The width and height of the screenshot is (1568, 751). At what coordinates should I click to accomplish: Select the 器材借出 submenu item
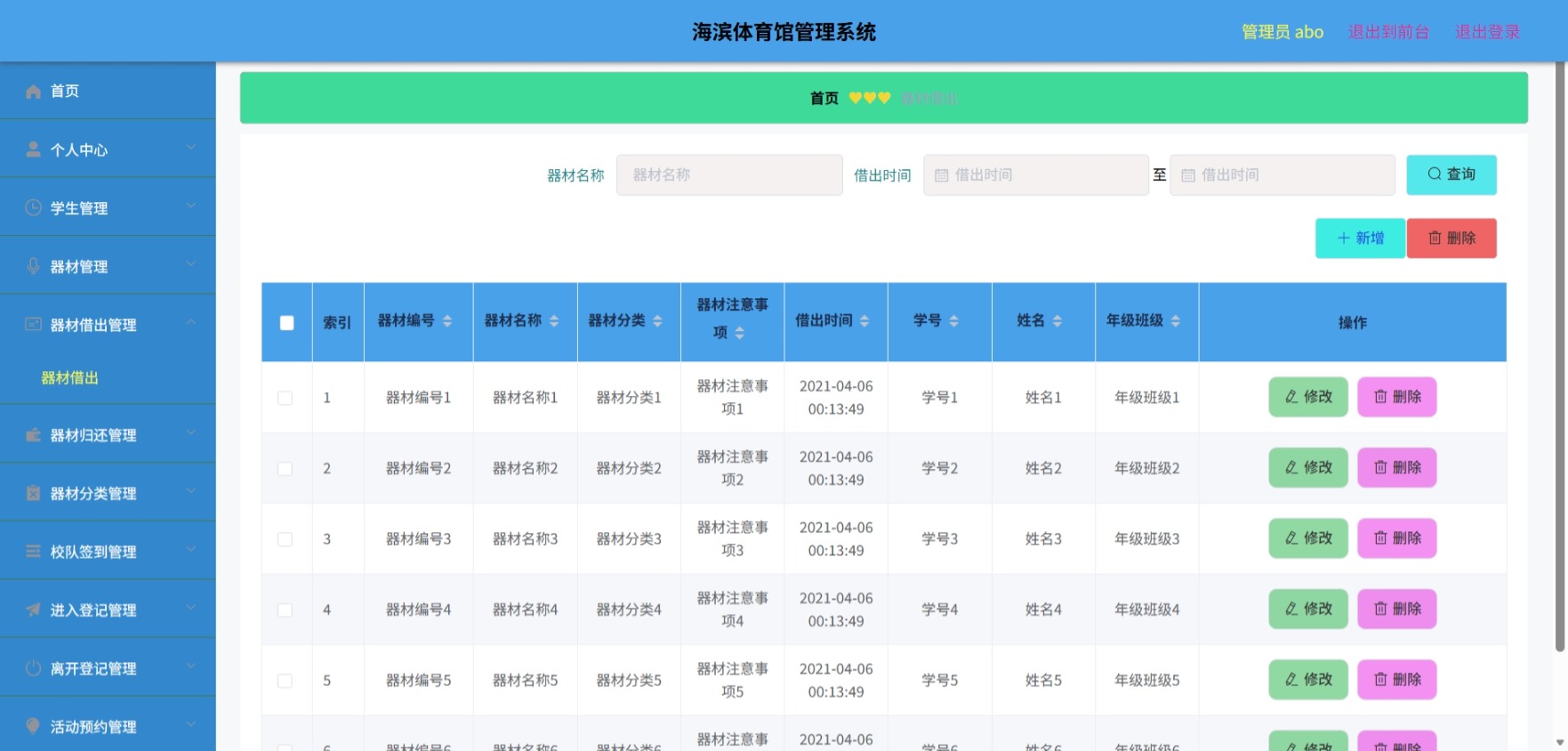(x=108, y=378)
